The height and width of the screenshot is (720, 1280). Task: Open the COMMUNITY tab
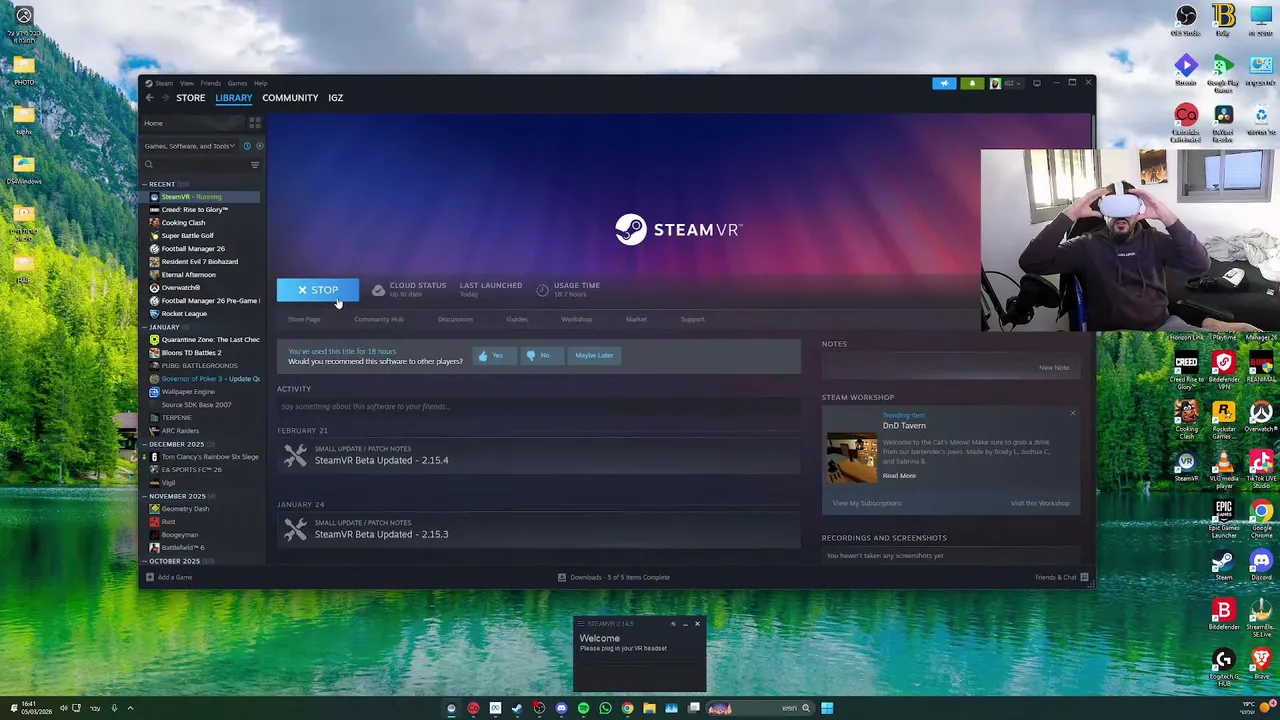290,98
